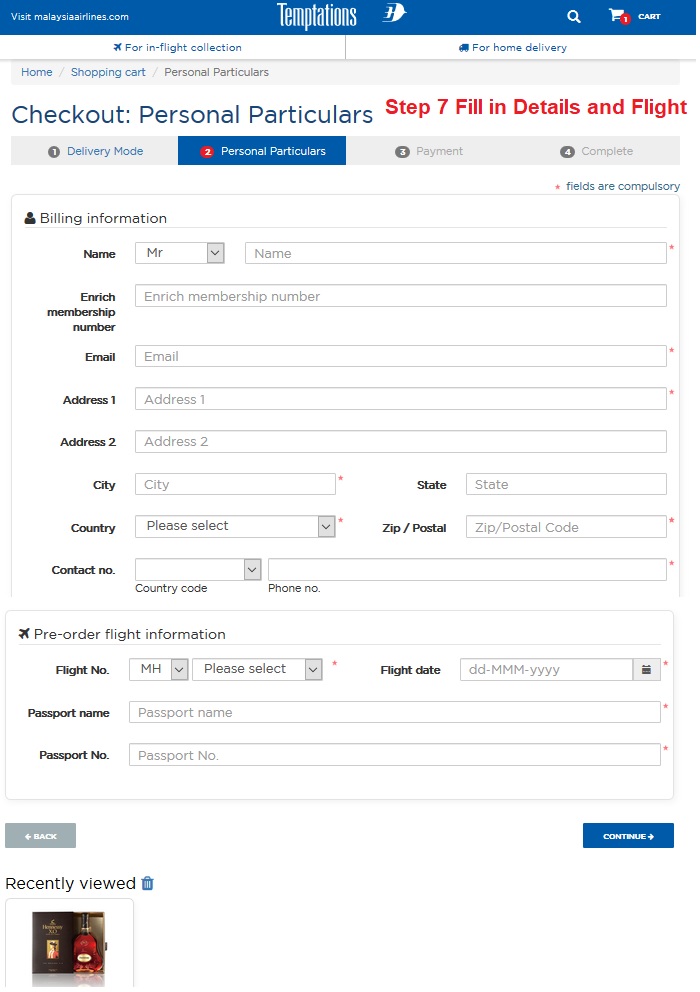Expand the Mr title dropdown
The height and width of the screenshot is (992, 700).
point(180,254)
